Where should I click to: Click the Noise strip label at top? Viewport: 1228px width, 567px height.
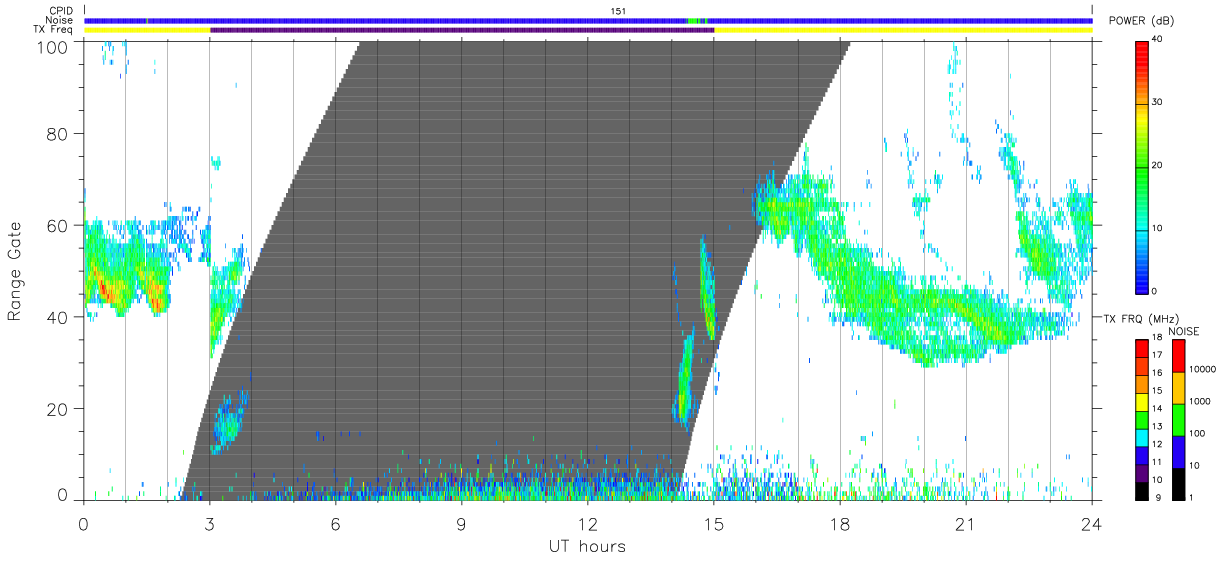click(x=61, y=20)
